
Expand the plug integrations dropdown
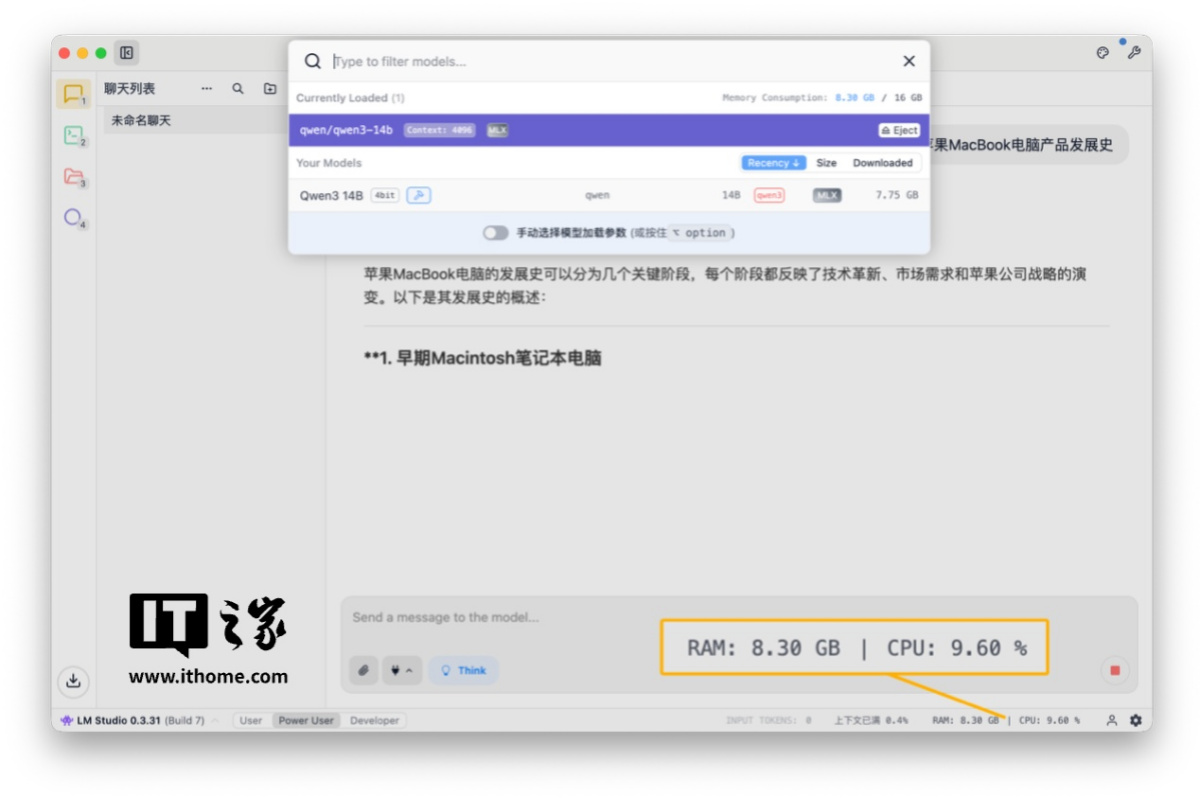tap(401, 670)
